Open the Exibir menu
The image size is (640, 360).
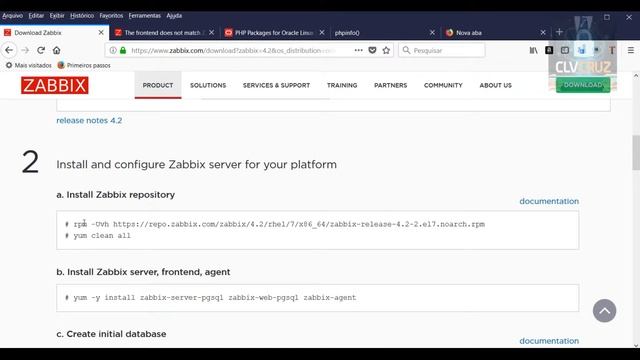click(x=57, y=16)
